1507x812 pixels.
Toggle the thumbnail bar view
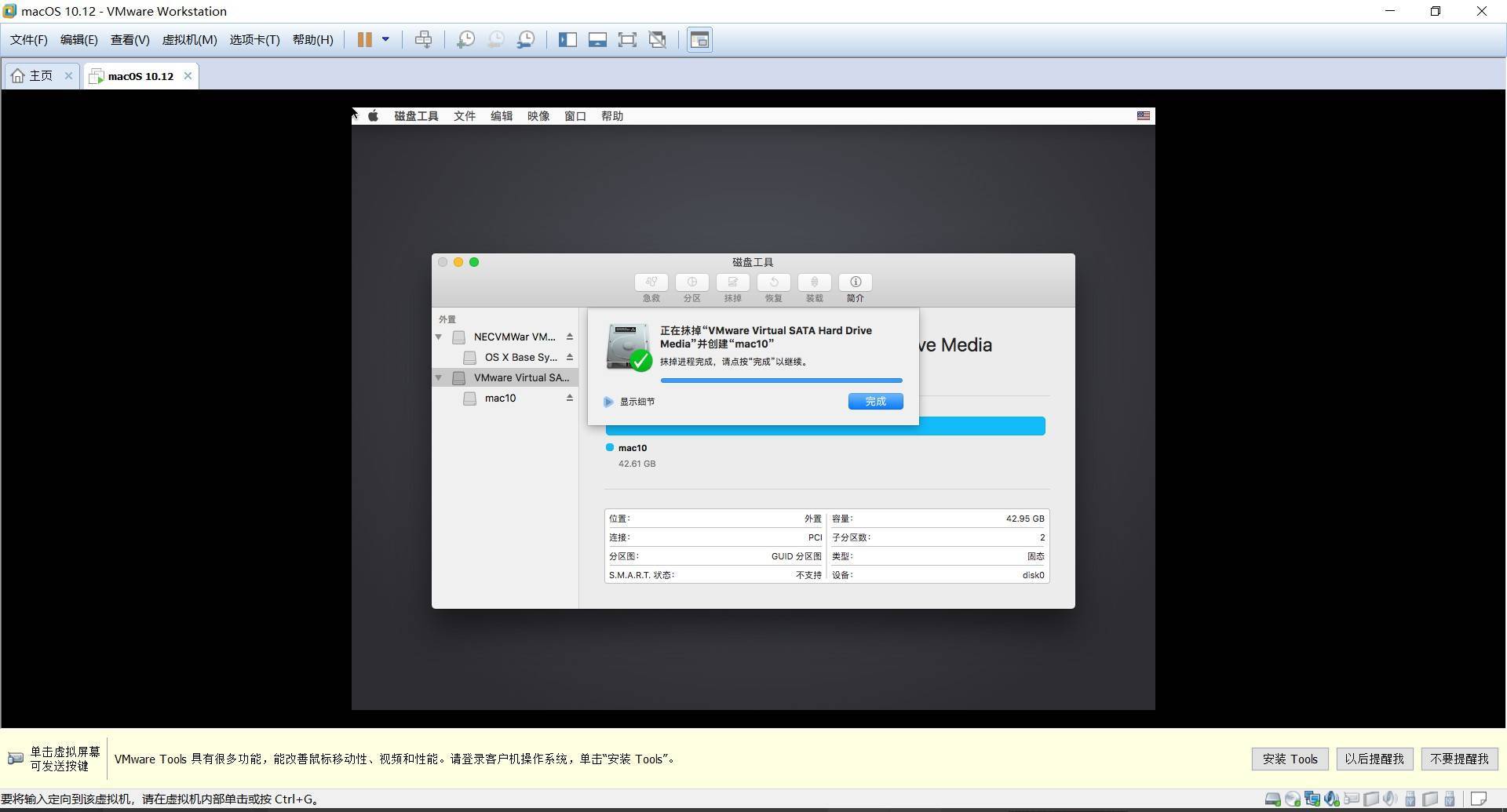597,39
